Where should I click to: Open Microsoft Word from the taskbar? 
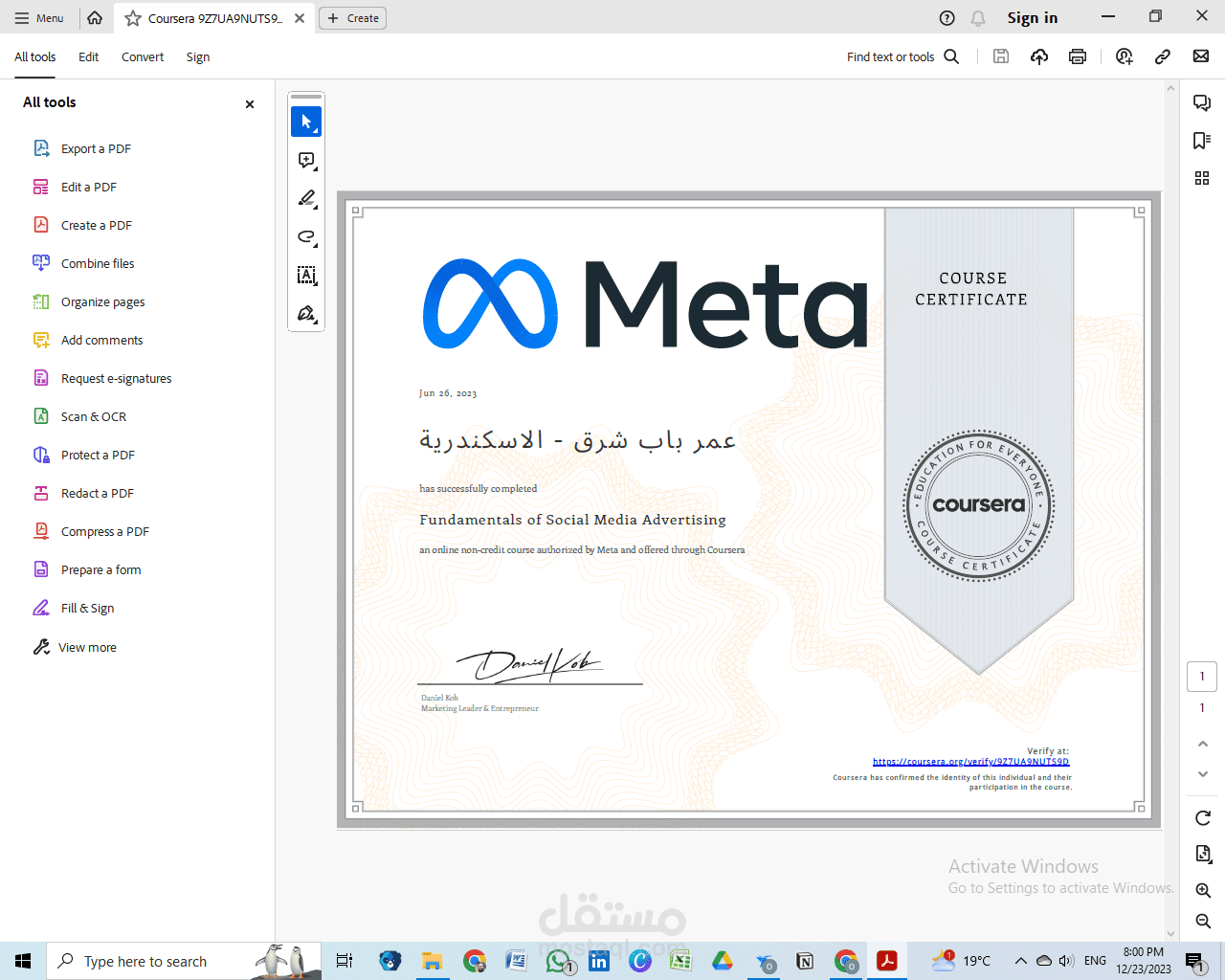(x=516, y=961)
